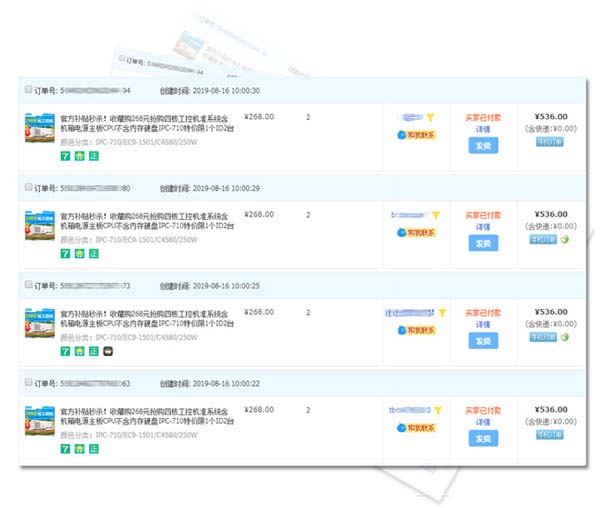Screen dimensions: 600x508
Task: Click the green 7-day return badge, first order
Action: (x=65, y=156)
